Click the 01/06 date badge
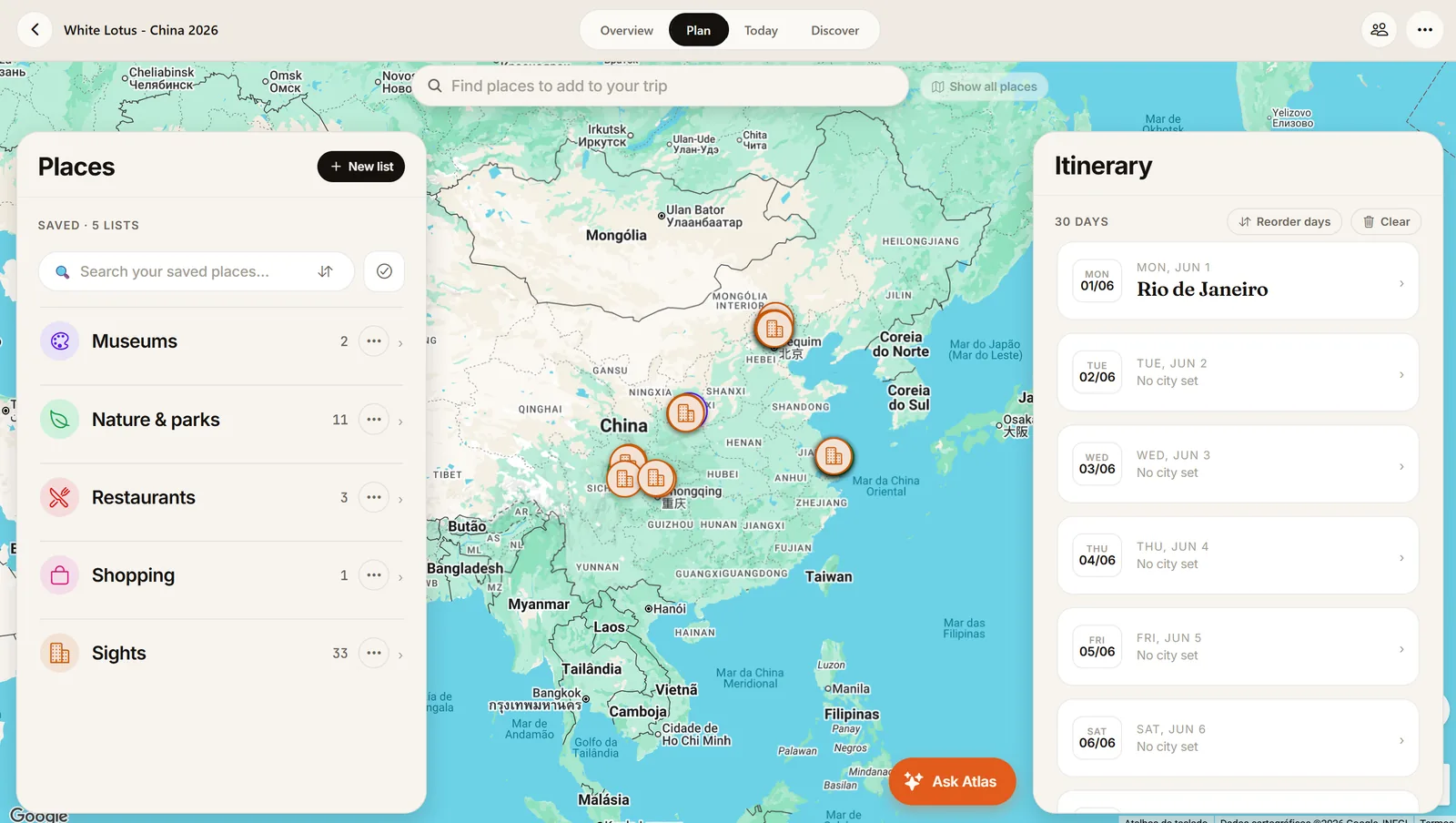Image resolution: width=1456 pixels, height=823 pixels. coord(1097,280)
